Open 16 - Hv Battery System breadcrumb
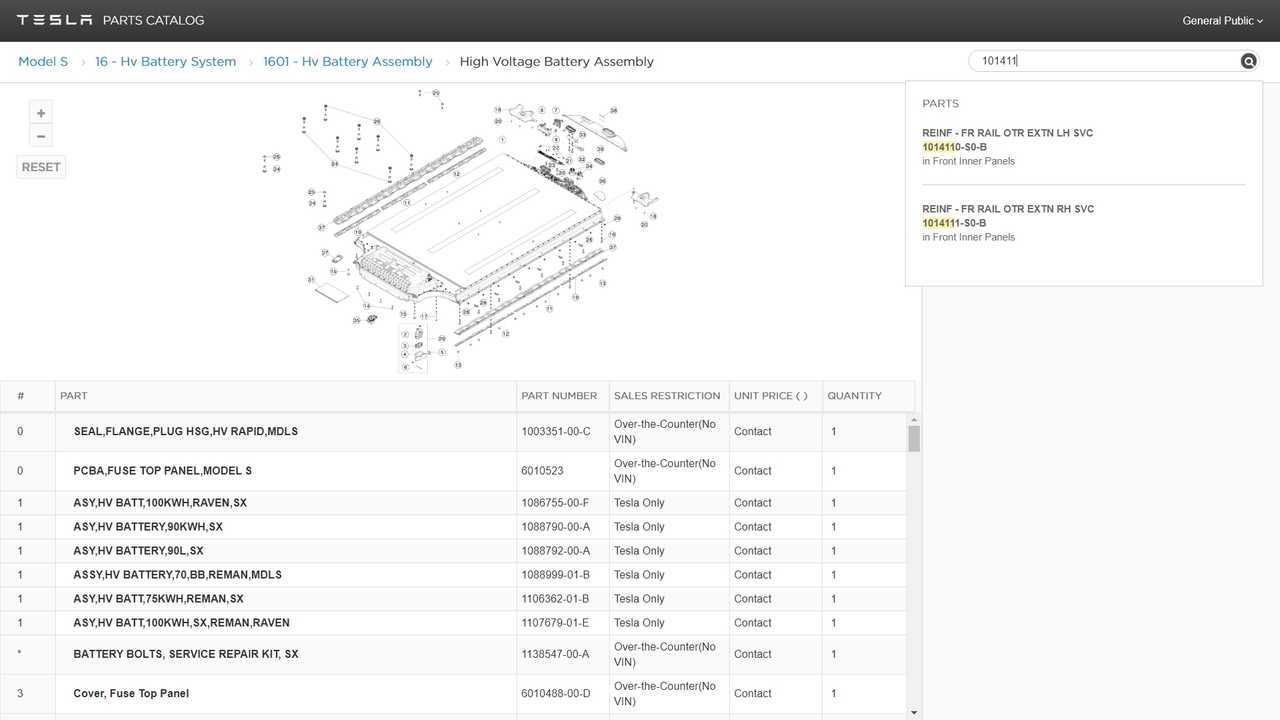The height and width of the screenshot is (720, 1280). (x=166, y=61)
